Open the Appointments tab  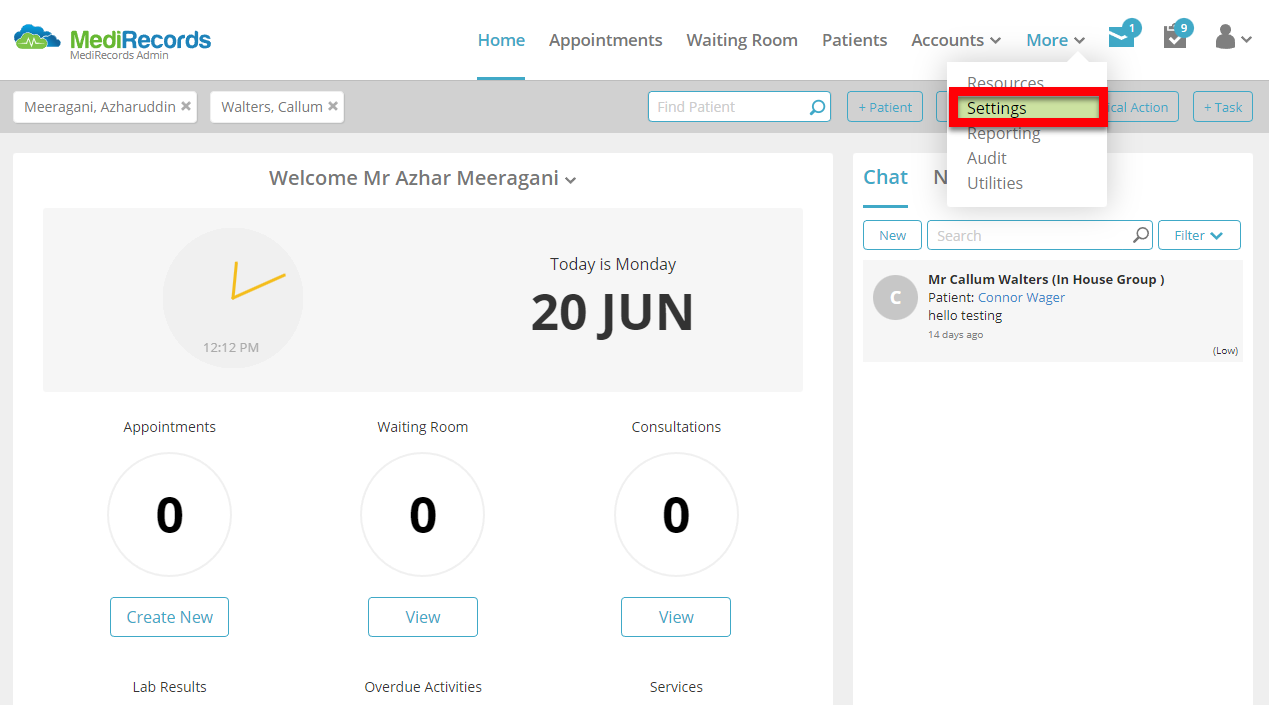click(605, 40)
